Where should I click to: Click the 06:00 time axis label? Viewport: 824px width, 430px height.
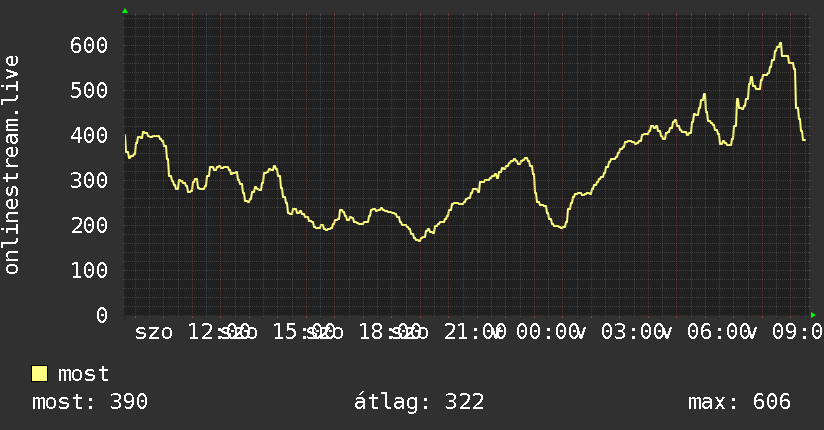coord(718,332)
